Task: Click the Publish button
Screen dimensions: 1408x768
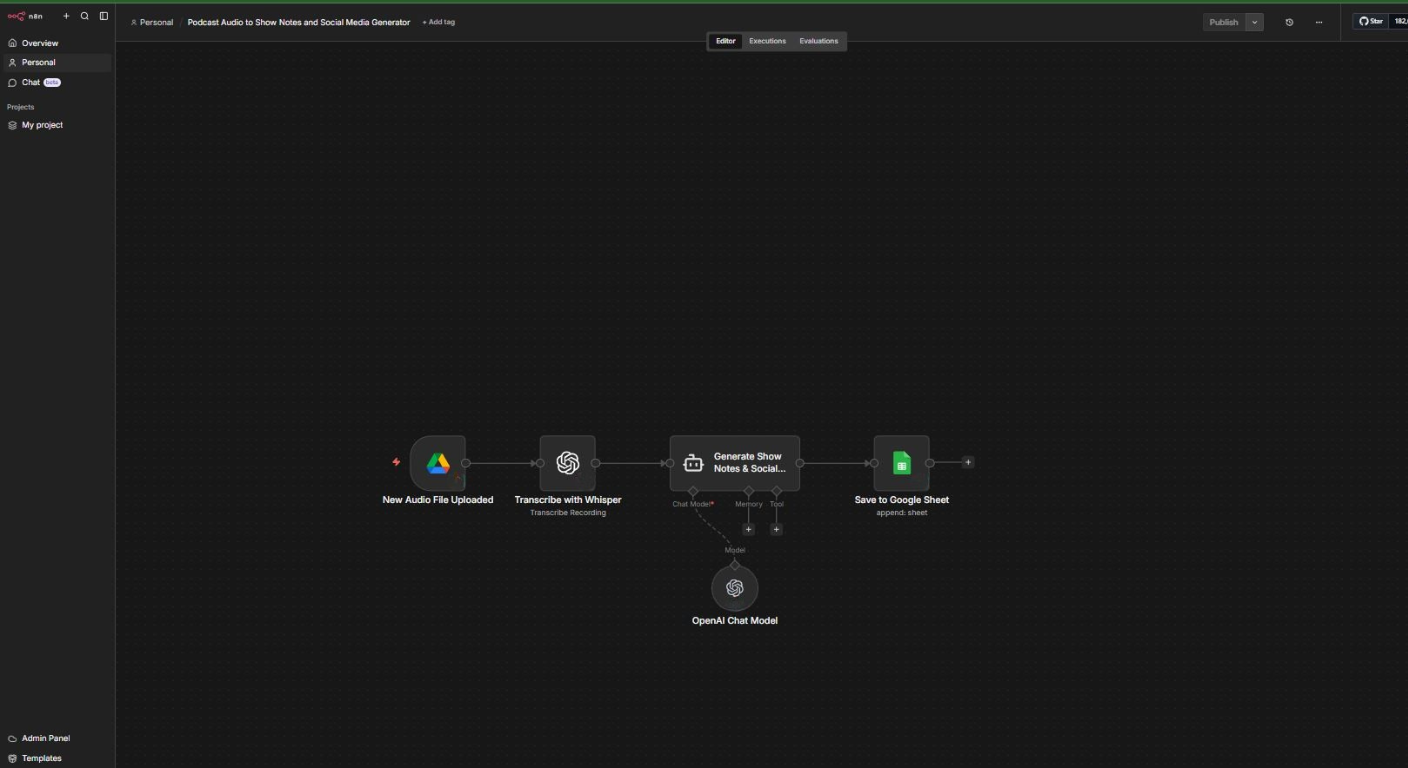Action: coord(1222,21)
